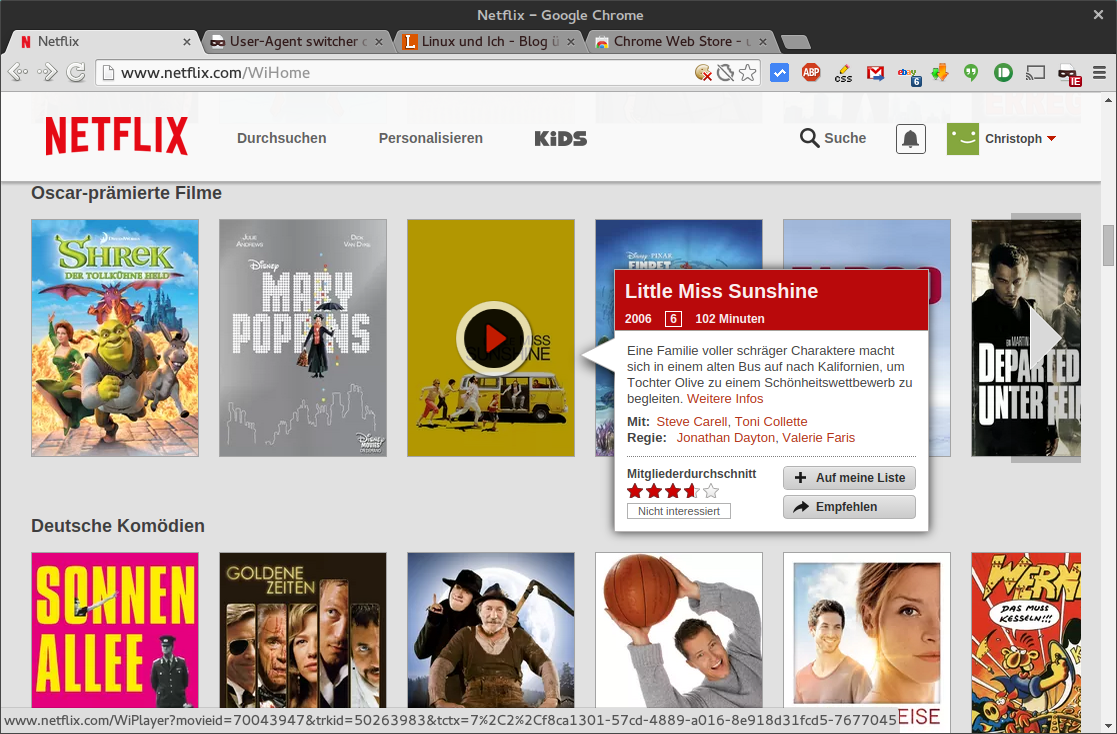Open the Chrome hamburger menu

(x=1099, y=72)
